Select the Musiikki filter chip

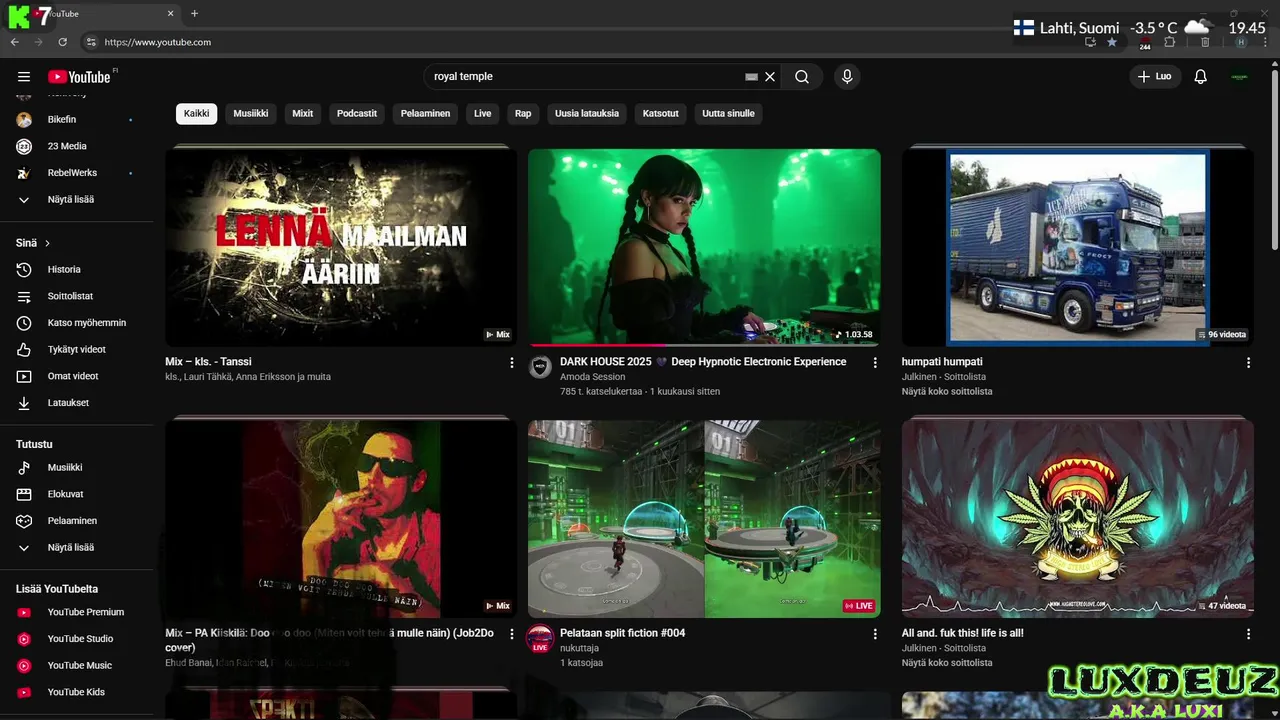(x=251, y=113)
